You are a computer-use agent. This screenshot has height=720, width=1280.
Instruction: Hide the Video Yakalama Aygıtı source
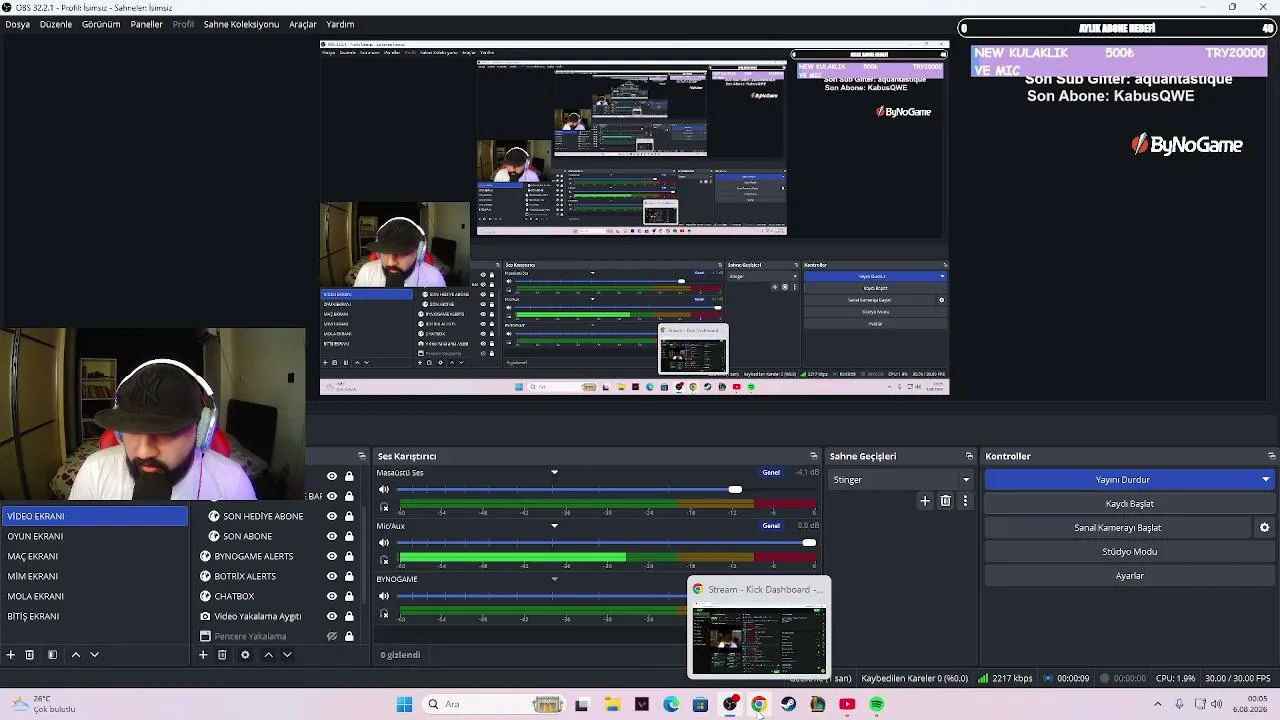point(332,616)
